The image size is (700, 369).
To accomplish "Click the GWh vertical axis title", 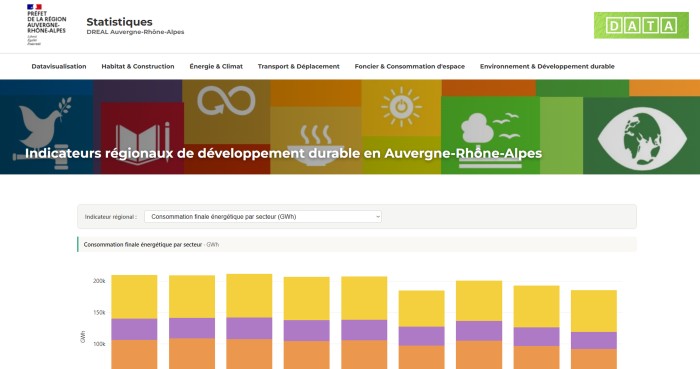I will click(x=83, y=337).
